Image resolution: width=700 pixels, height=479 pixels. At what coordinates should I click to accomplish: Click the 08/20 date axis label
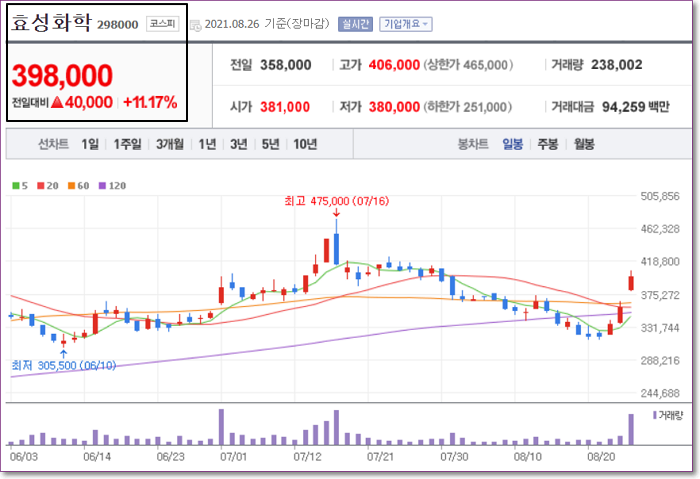(601, 457)
